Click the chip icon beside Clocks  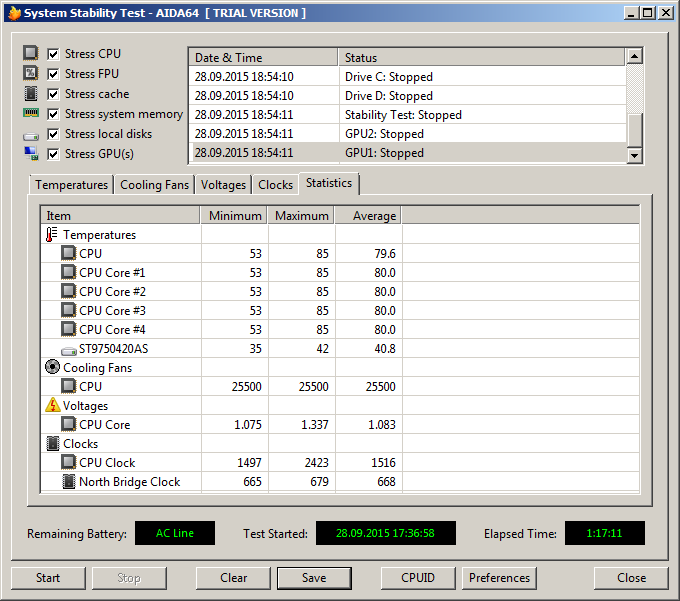tap(53, 444)
